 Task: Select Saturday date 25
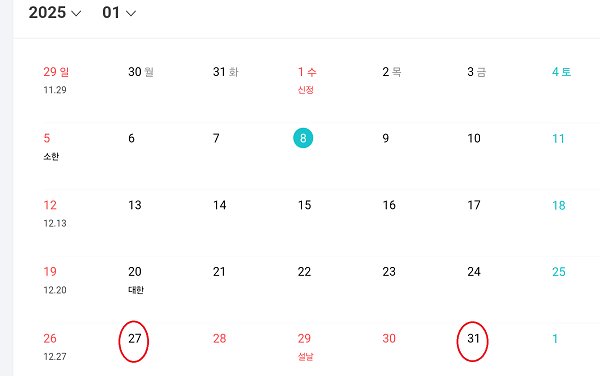click(x=559, y=272)
